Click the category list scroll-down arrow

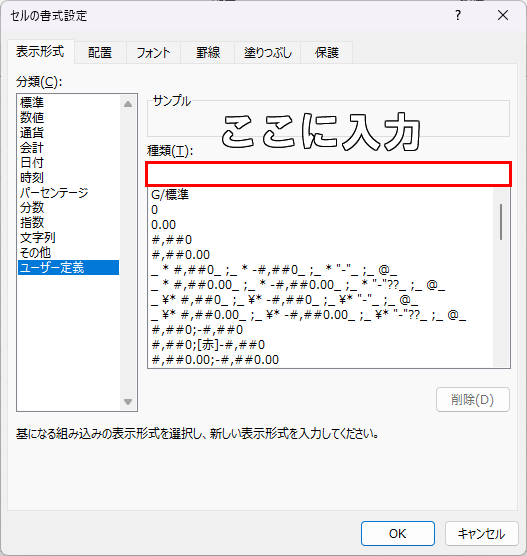128,402
